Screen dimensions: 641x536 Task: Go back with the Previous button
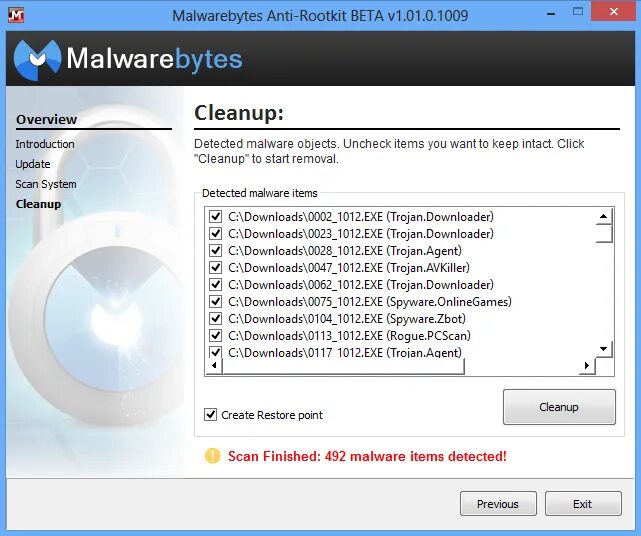tap(498, 504)
